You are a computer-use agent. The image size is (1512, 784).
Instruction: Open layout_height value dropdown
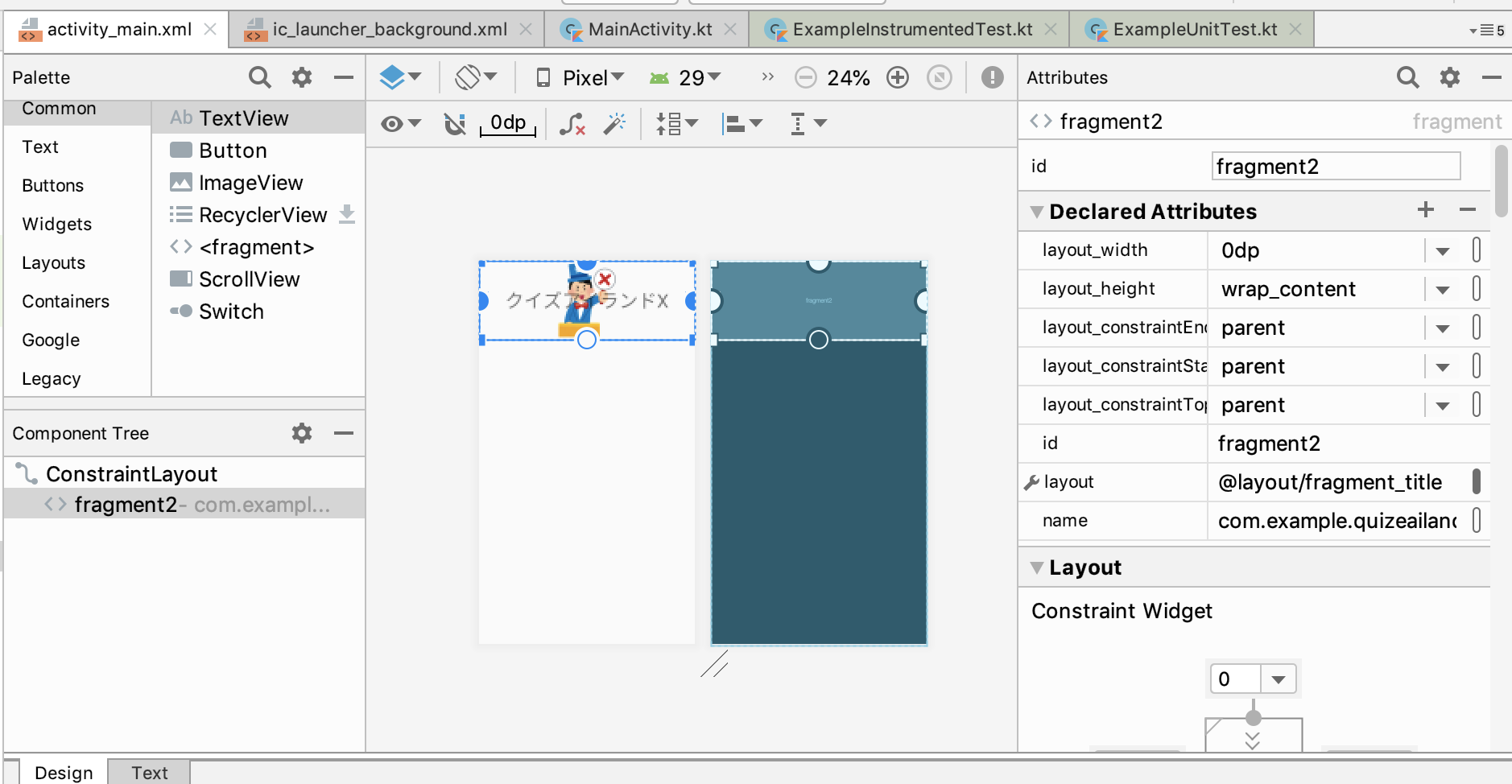[x=1443, y=290]
